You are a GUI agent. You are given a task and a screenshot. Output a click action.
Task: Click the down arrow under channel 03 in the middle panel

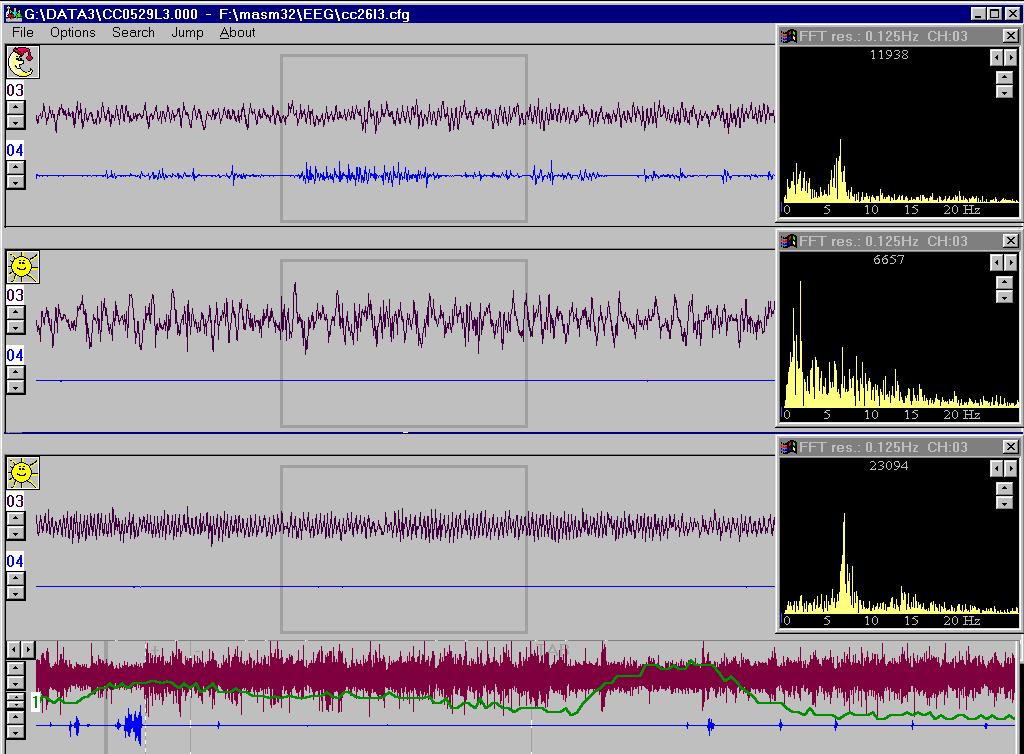tap(16, 327)
